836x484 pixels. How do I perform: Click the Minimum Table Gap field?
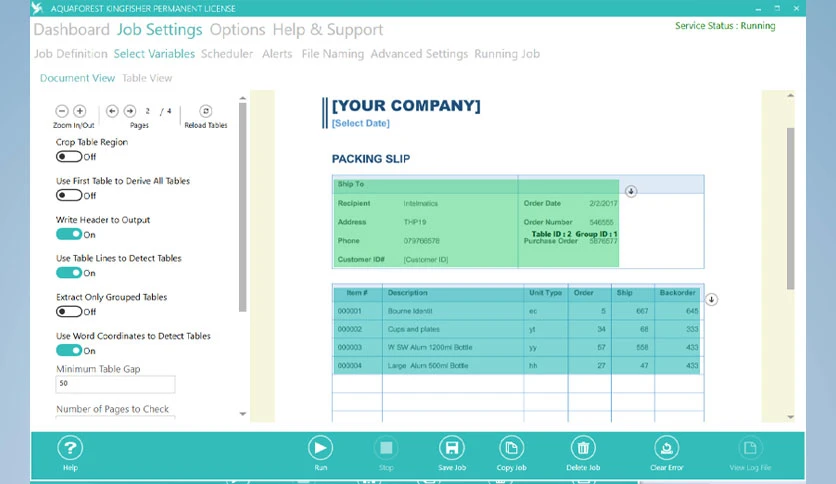pyautogui.click(x=115, y=384)
